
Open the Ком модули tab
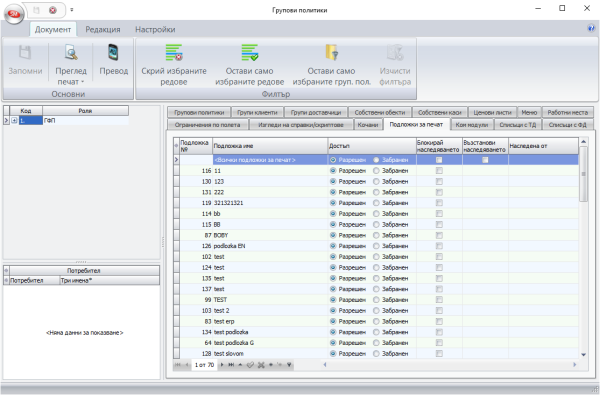tap(471, 125)
